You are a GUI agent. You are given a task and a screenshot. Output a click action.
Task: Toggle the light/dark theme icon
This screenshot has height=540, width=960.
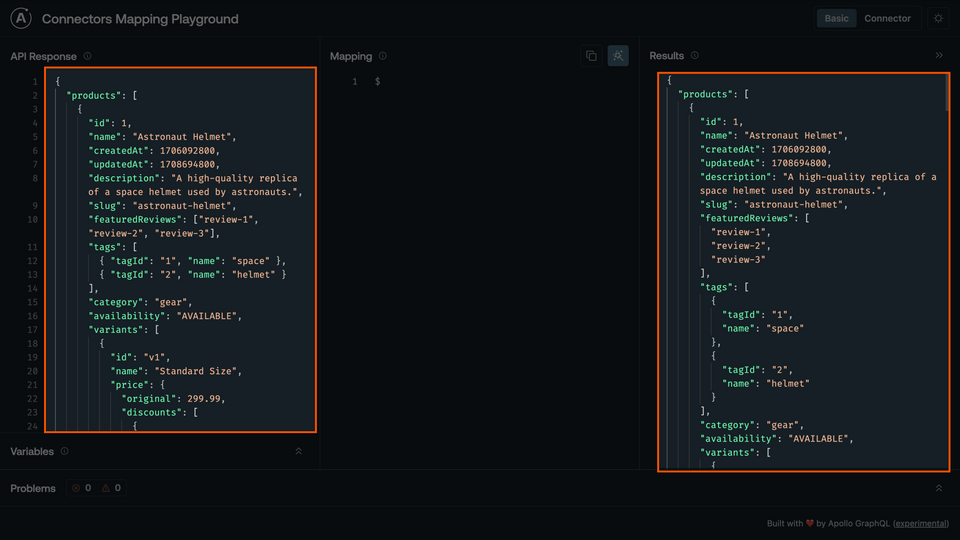[x=938, y=18]
